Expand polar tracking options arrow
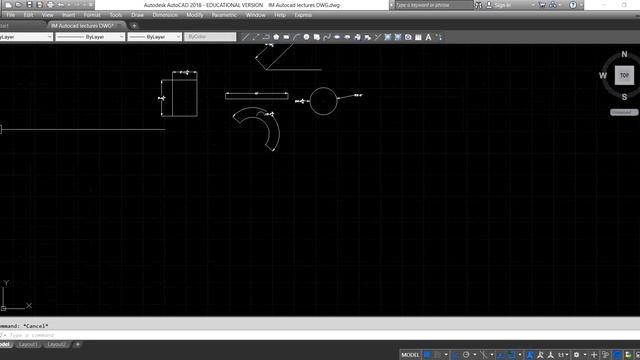The width and height of the screenshot is (640, 360). pyautogui.click(x=475, y=355)
